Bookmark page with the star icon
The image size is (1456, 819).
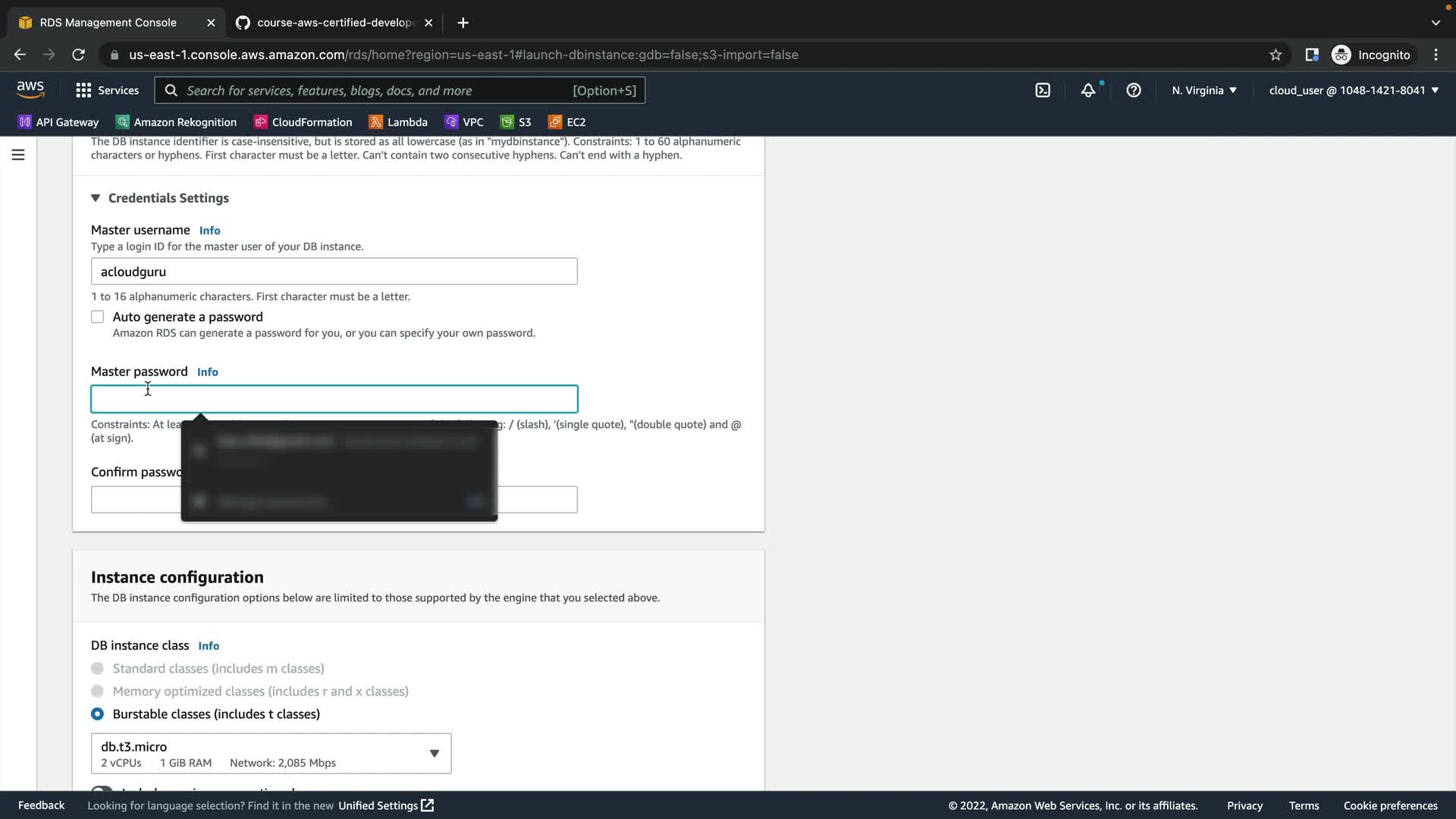click(x=1276, y=55)
